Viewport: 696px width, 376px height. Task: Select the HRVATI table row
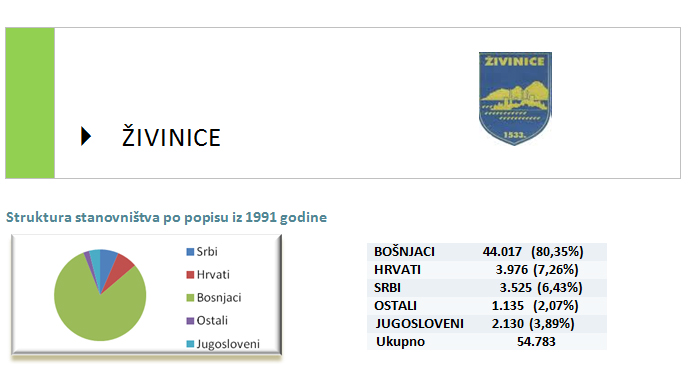click(x=487, y=270)
